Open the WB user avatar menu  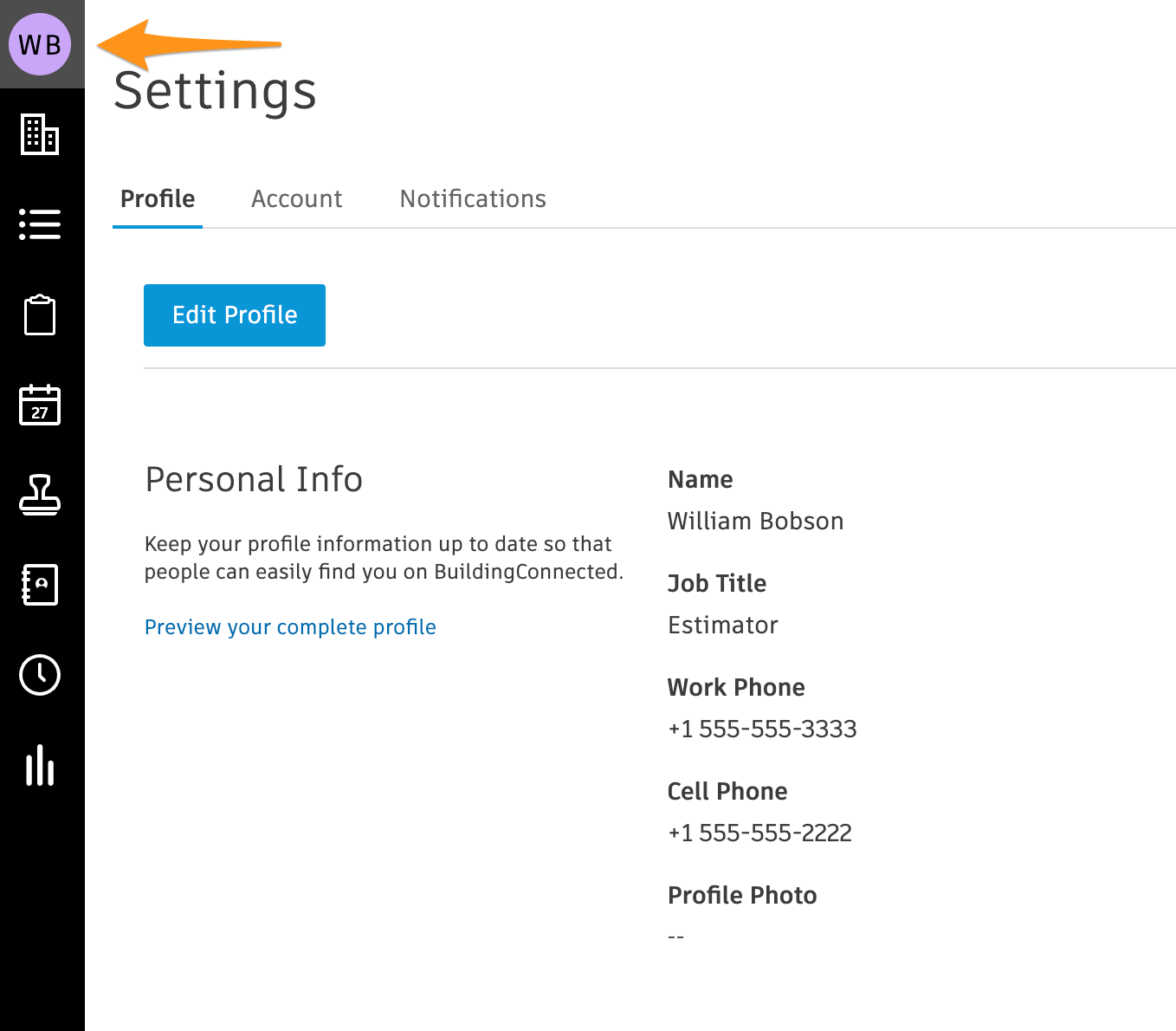40,44
